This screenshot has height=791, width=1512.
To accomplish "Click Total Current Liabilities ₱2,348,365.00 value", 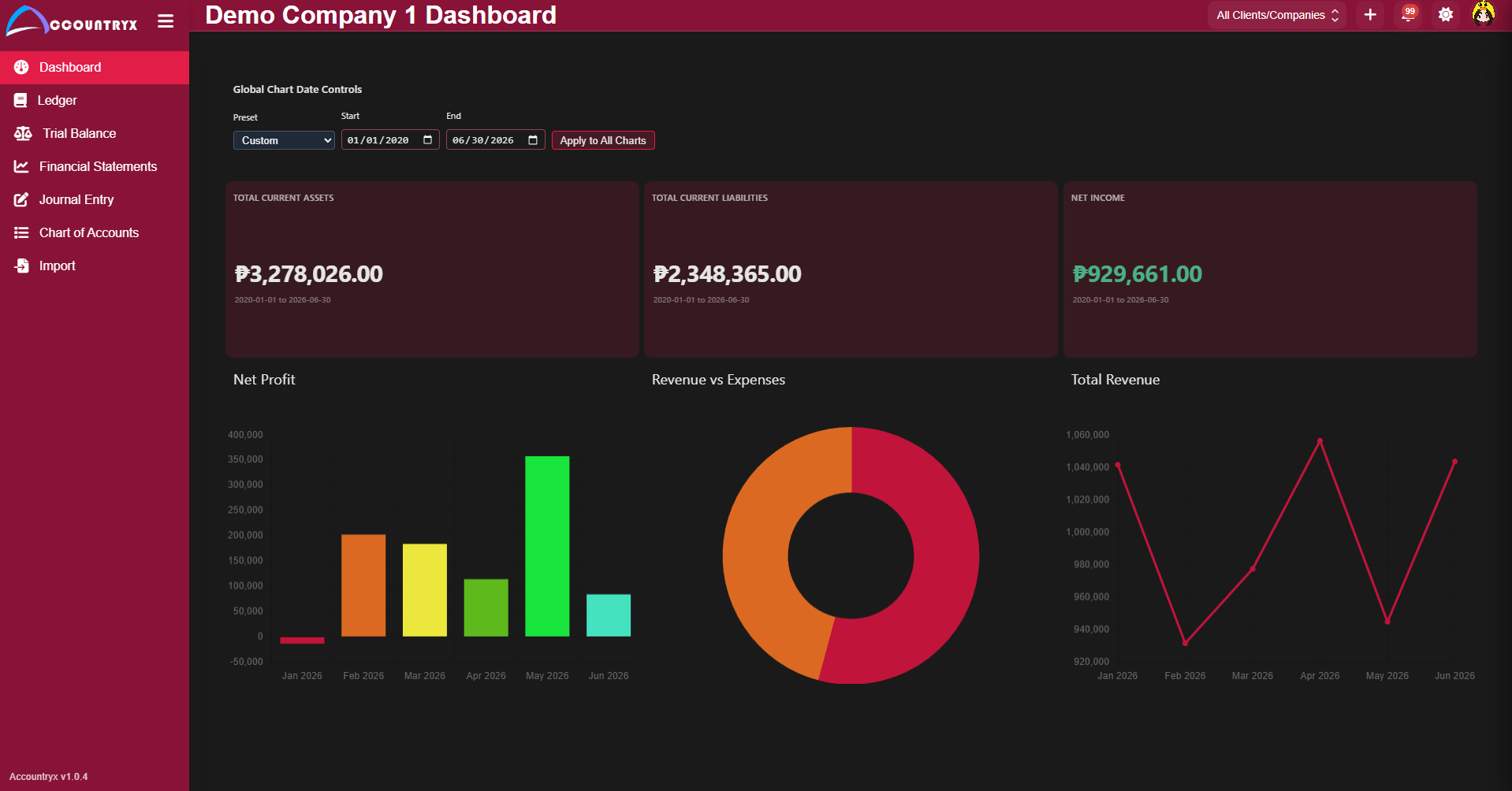I will tap(727, 273).
